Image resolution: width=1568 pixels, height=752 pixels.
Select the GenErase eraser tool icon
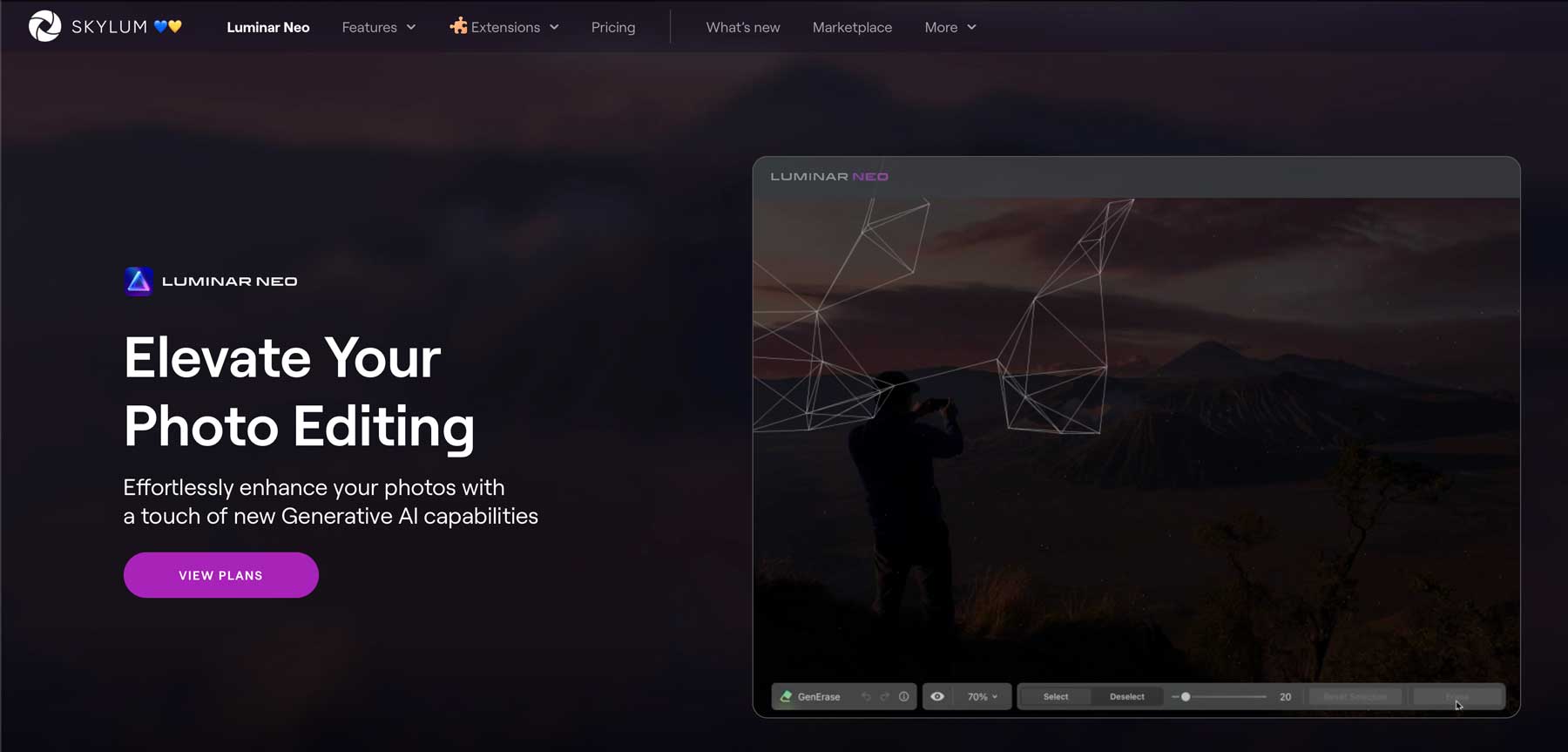(x=787, y=696)
